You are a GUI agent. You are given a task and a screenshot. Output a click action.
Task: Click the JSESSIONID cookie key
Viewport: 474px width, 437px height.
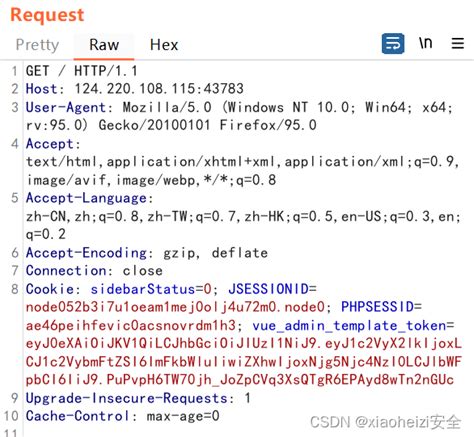point(269,289)
